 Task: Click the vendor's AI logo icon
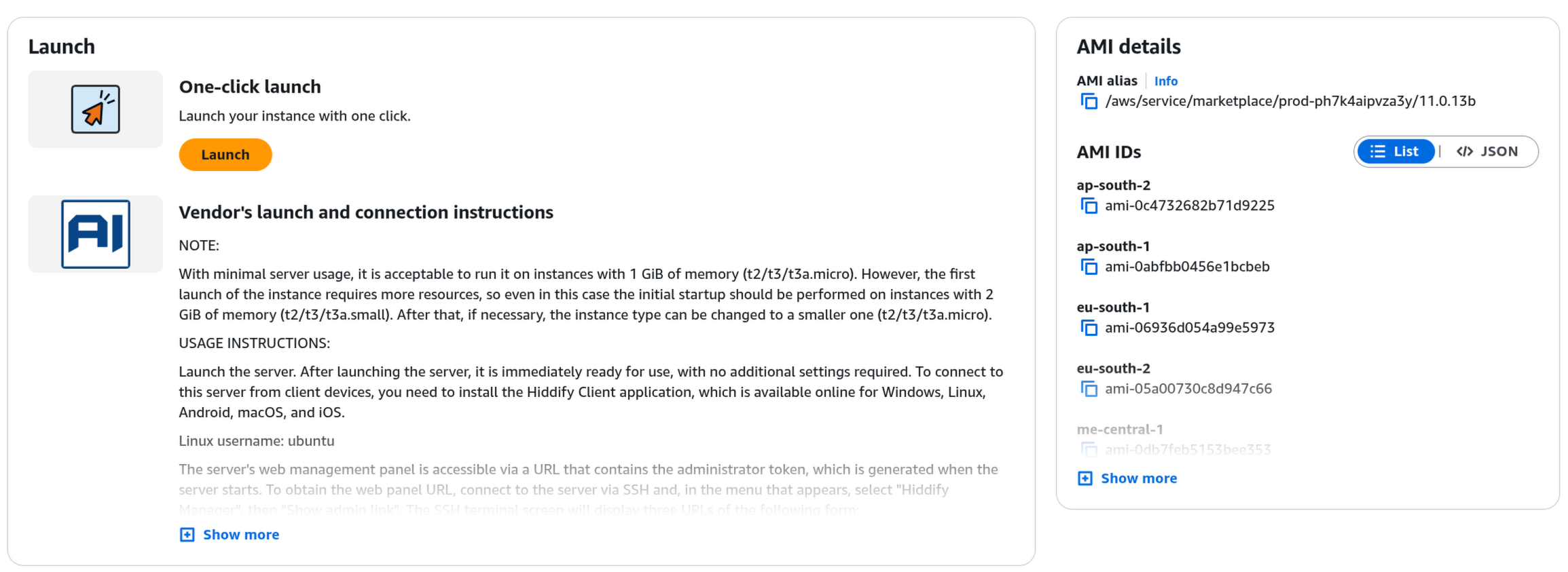point(95,233)
